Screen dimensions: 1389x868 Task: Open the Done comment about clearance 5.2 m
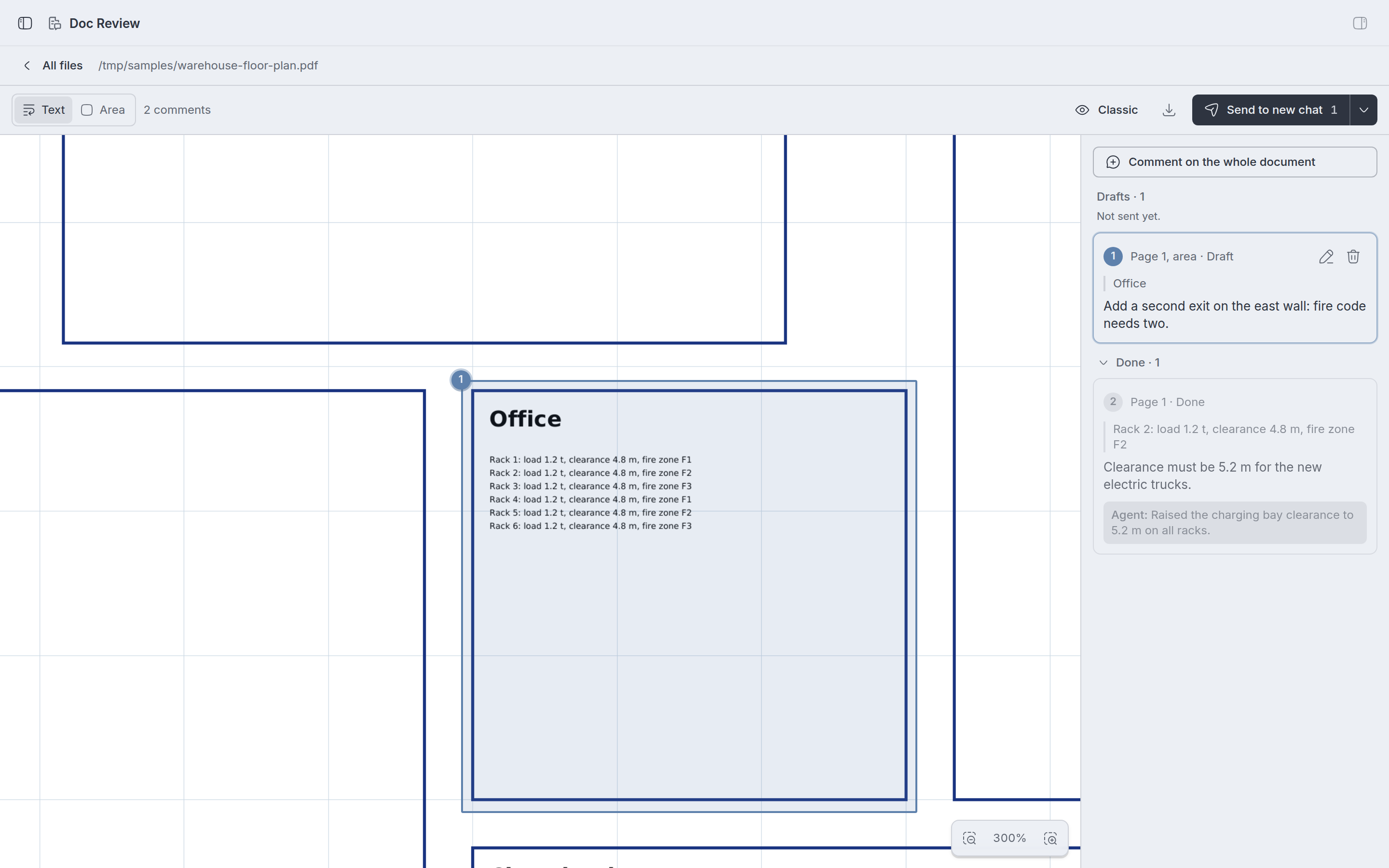(1235, 466)
